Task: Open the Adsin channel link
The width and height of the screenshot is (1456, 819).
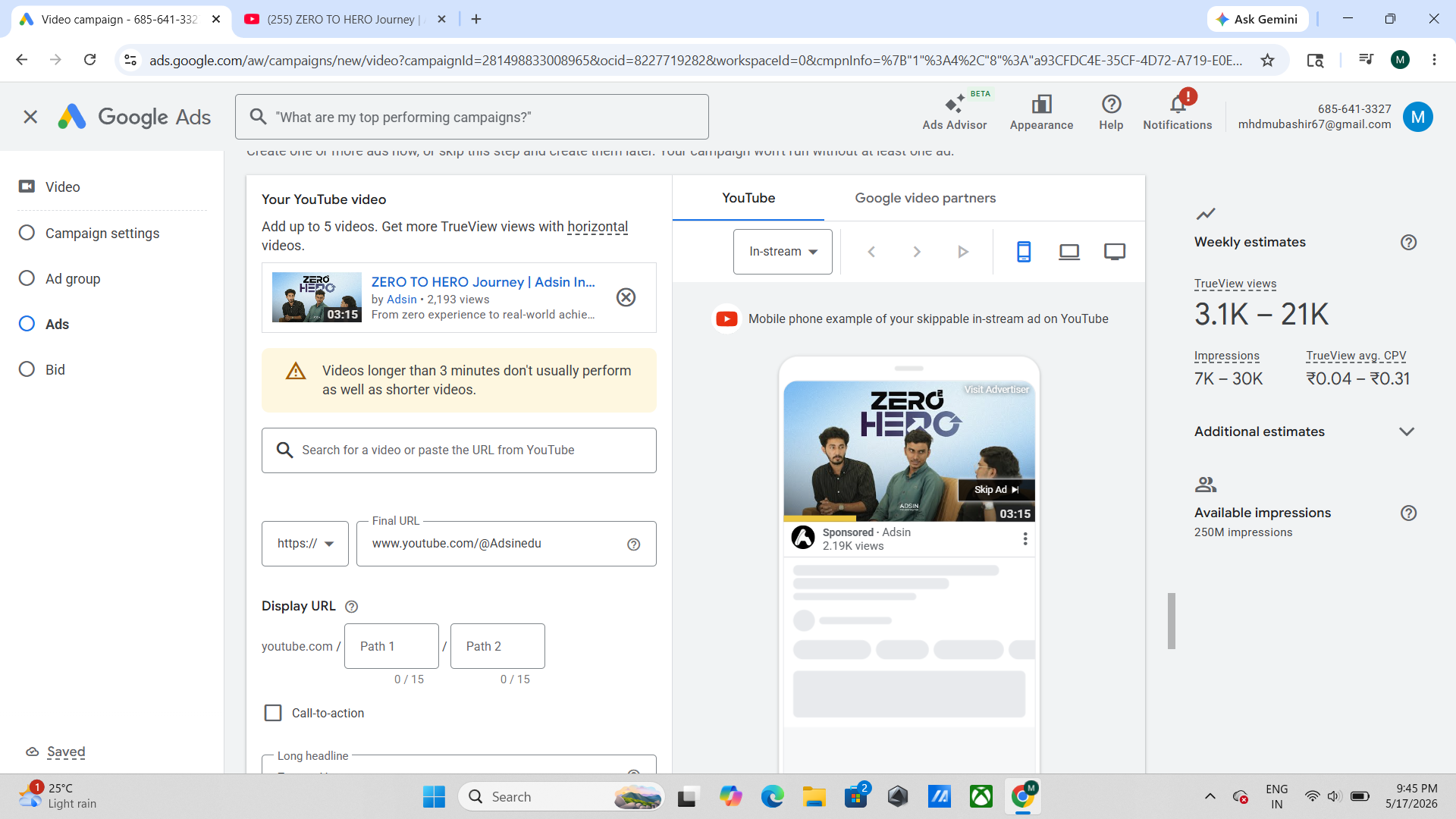Action: tap(402, 300)
